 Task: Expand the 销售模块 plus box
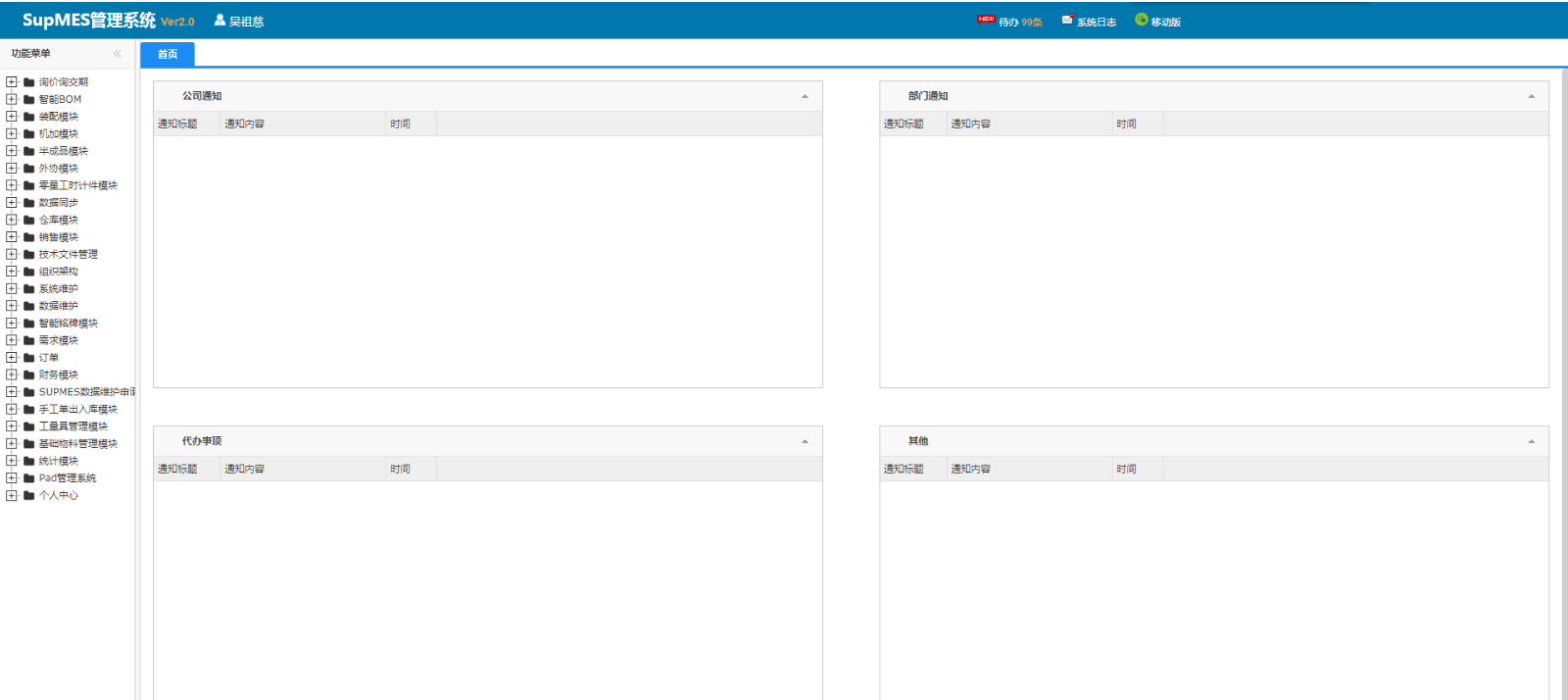tap(12, 237)
